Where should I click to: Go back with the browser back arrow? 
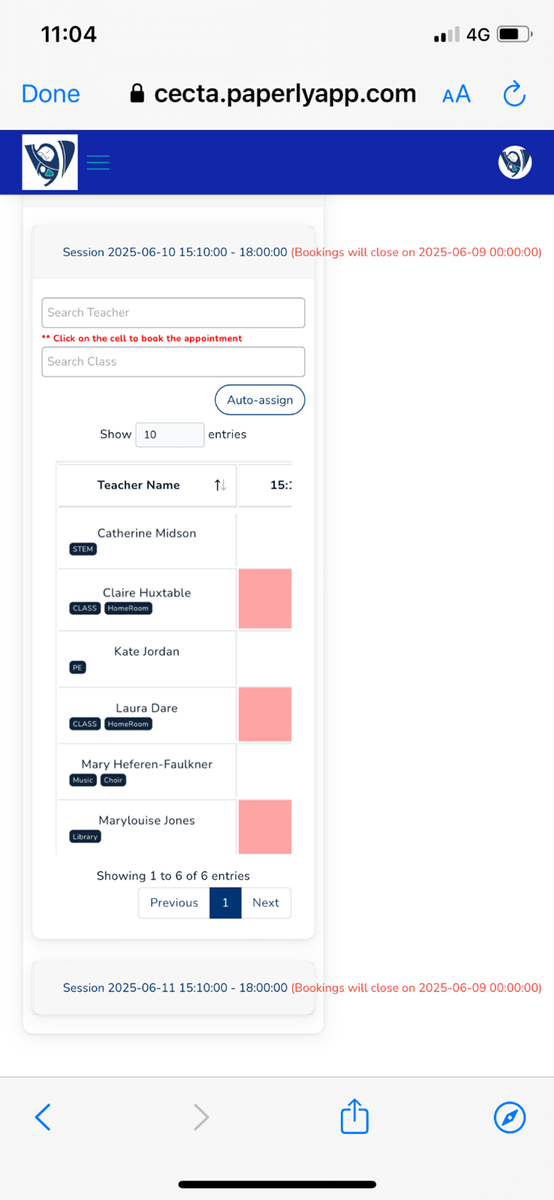(42, 1117)
